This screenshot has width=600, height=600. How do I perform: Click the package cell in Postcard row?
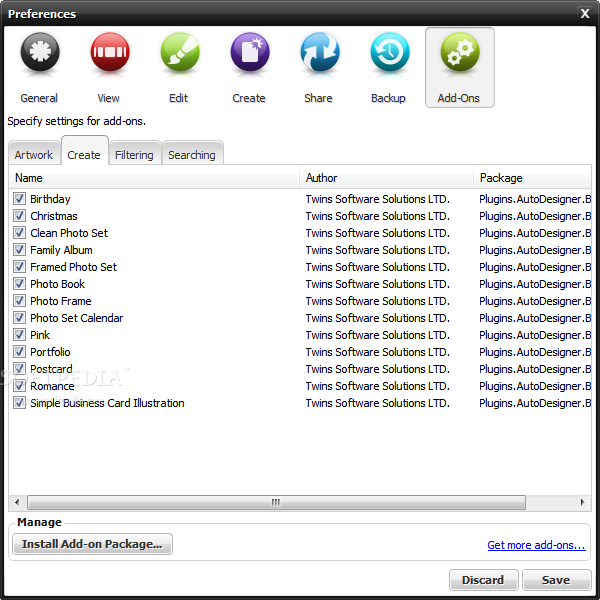pos(535,369)
